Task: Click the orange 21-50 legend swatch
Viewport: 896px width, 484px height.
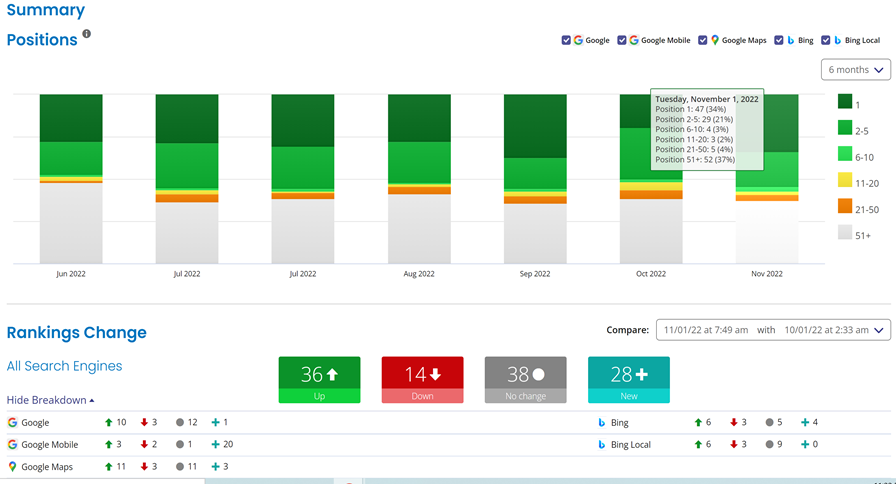Action: pyautogui.click(x=844, y=207)
